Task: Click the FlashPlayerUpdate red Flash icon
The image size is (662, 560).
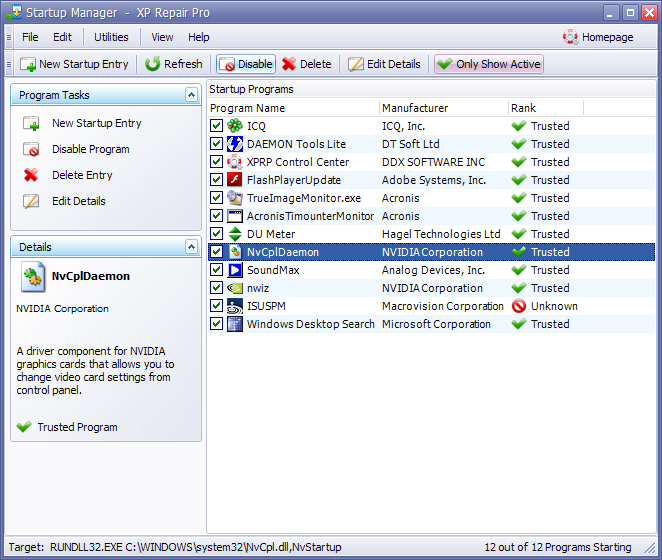Action: 235,180
